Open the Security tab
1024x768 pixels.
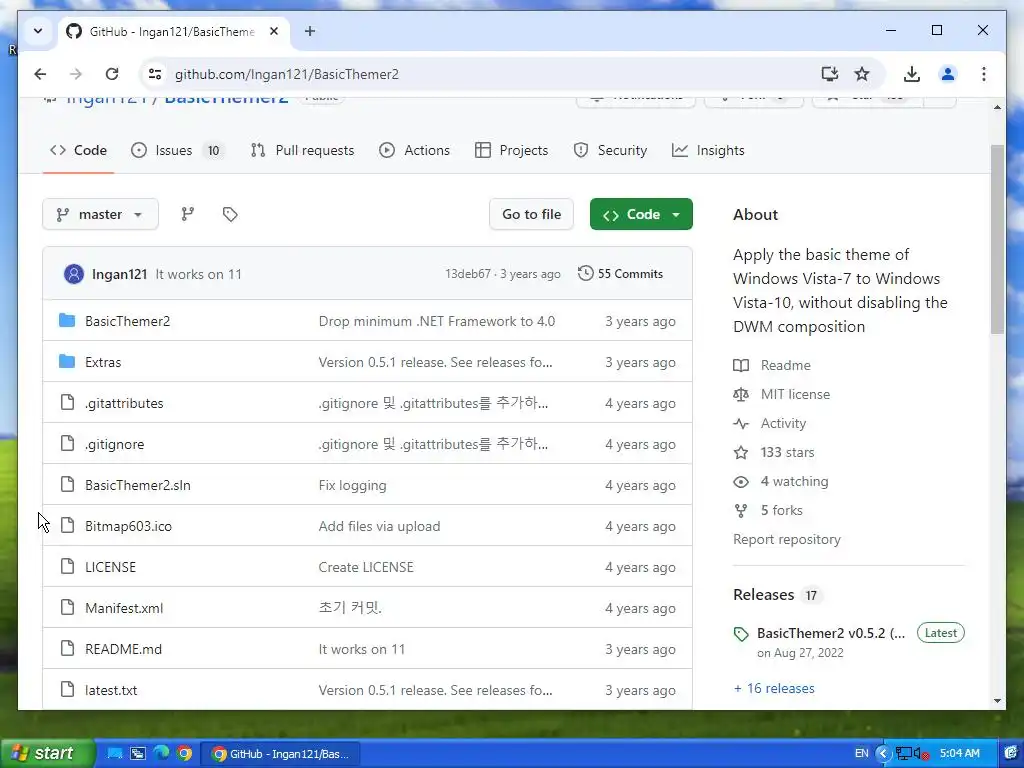point(610,150)
